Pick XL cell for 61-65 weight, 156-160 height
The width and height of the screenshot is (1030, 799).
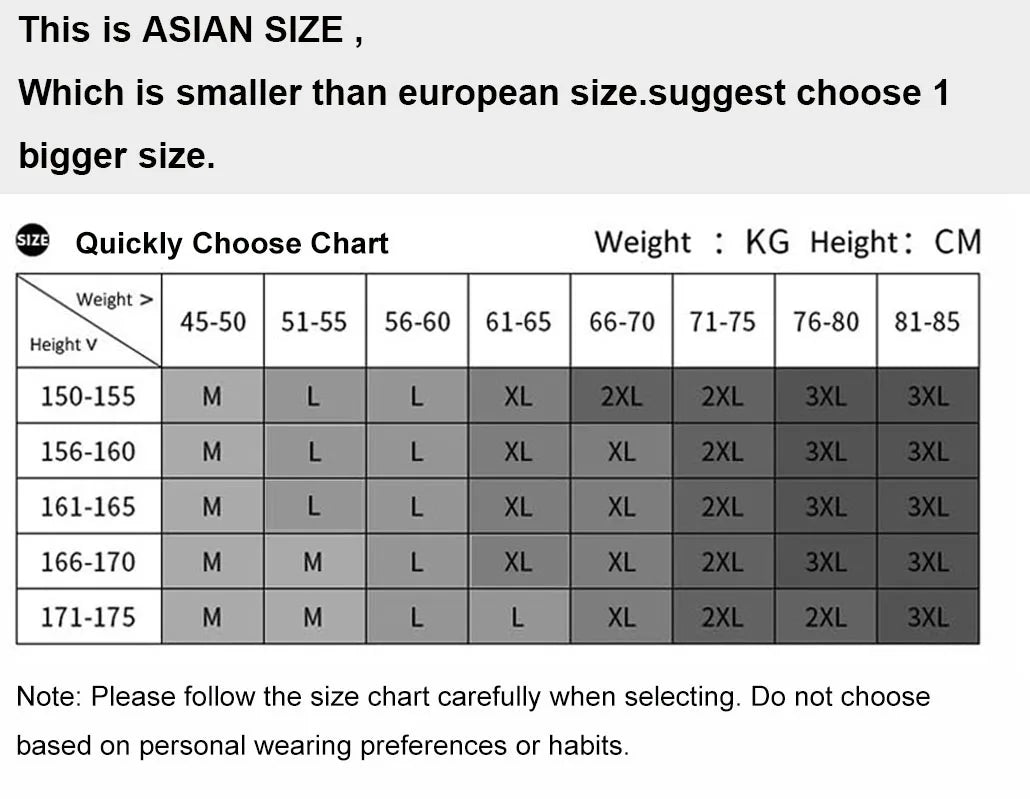518,452
